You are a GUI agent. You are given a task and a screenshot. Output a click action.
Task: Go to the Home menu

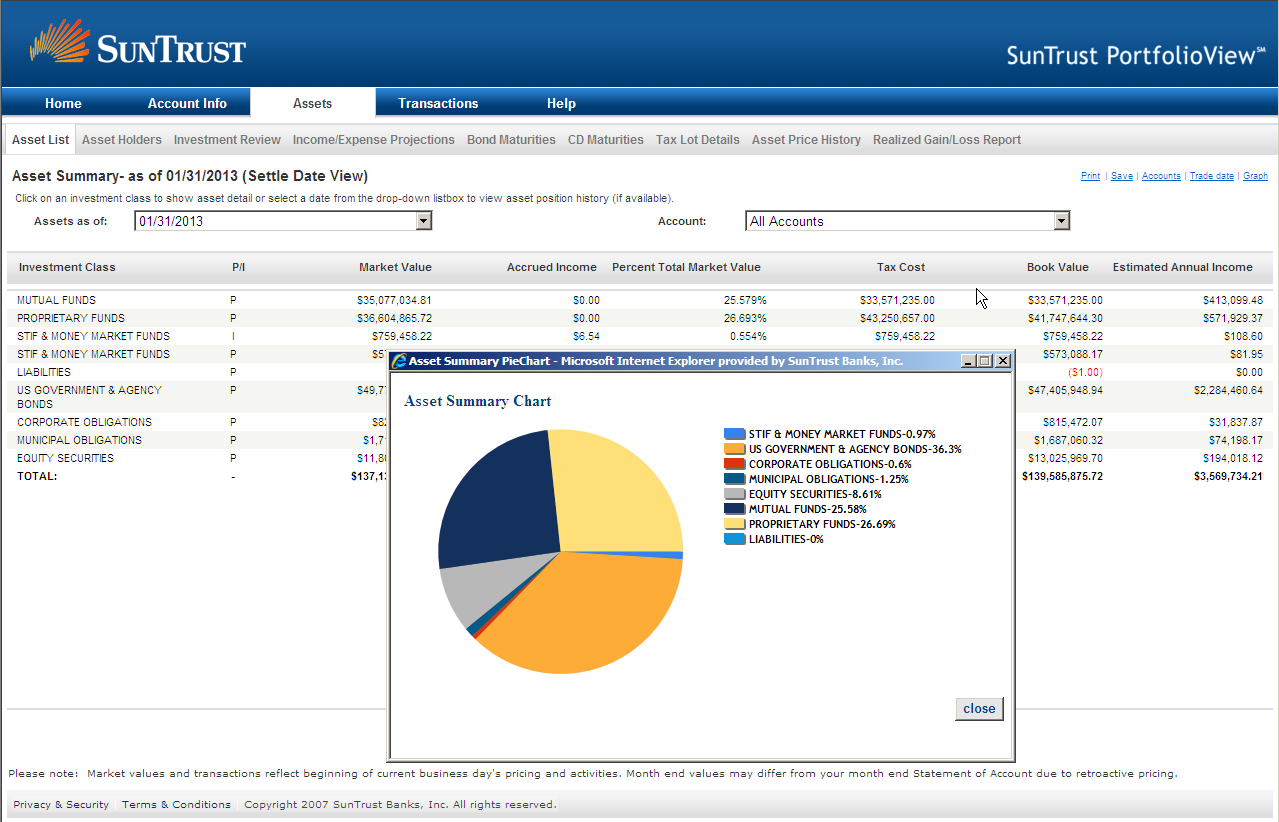click(63, 103)
